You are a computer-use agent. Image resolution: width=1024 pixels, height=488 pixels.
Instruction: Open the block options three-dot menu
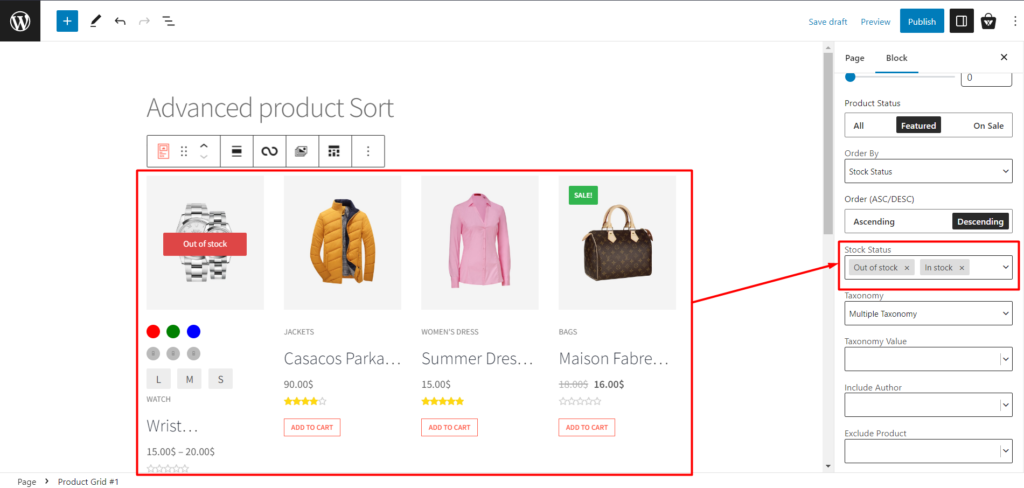[368, 151]
